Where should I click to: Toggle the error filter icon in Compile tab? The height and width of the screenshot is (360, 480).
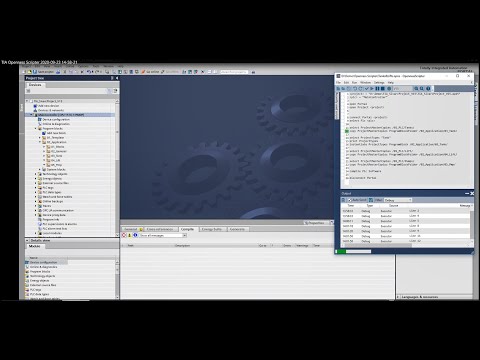pyautogui.click(x=124, y=235)
